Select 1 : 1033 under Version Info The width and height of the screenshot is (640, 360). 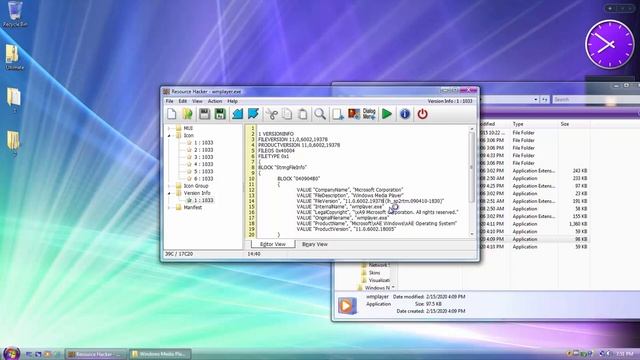(x=200, y=200)
